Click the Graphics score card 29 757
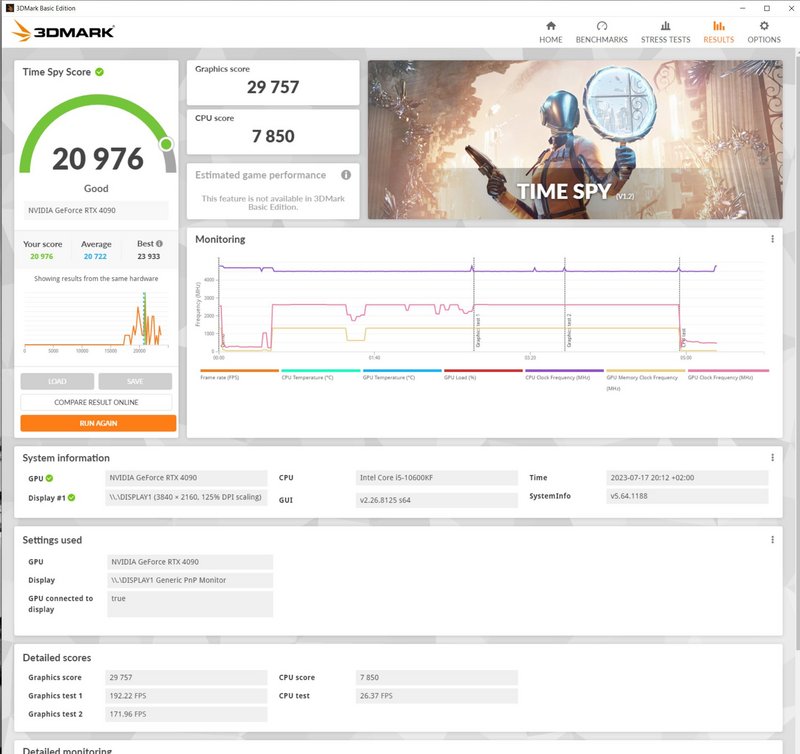The width and height of the screenshot is (800, 754). [273, 83]
